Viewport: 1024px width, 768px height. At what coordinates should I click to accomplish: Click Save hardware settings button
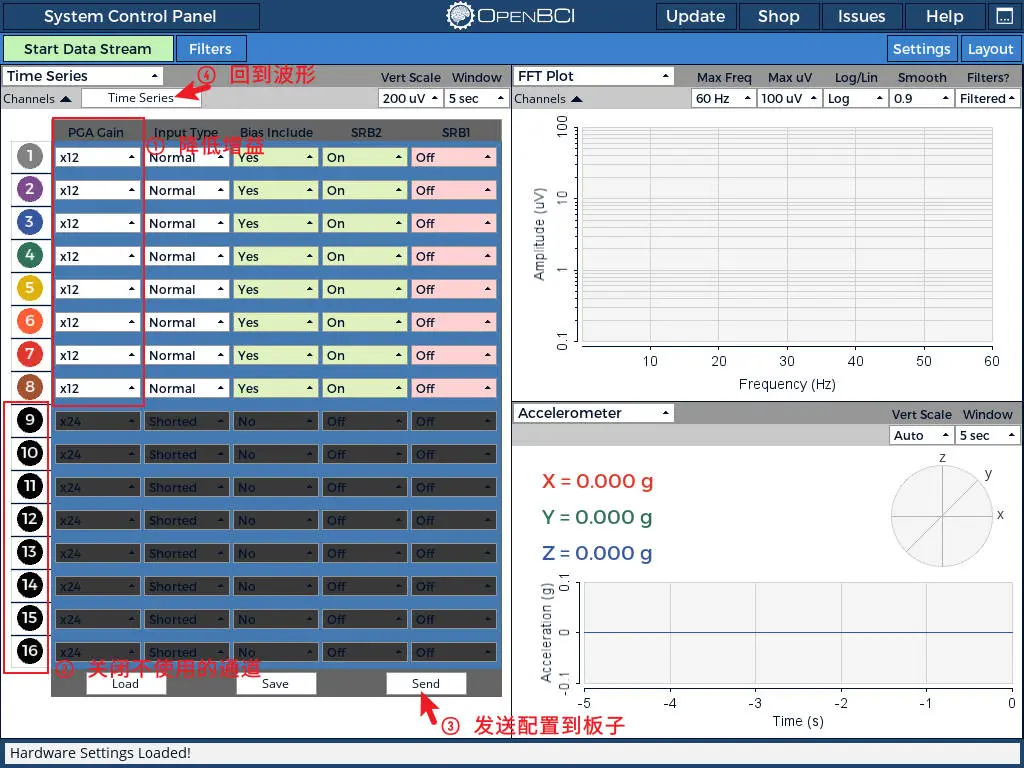[x=276, y=684]
